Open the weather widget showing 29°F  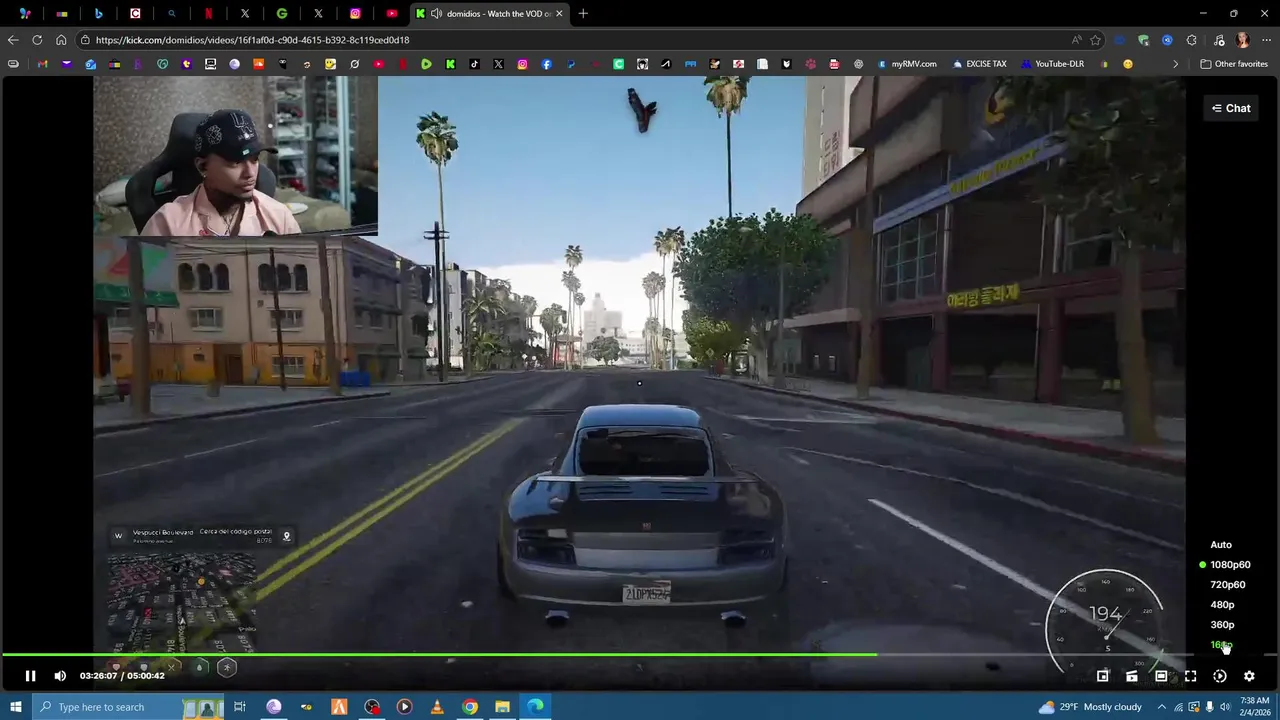click(x=1090, y=707)
